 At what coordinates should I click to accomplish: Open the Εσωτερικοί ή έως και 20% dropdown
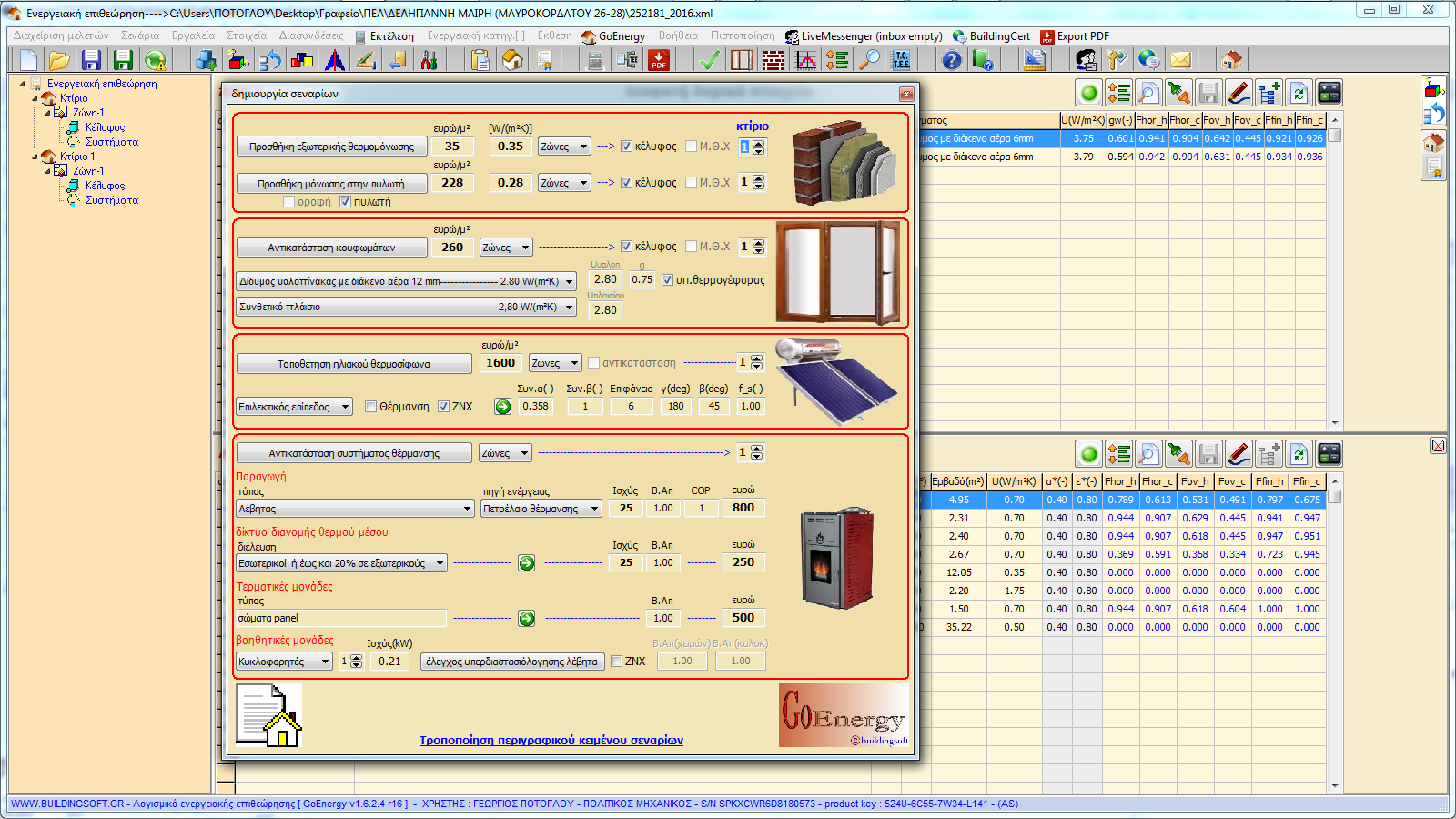tap(341, 563)
